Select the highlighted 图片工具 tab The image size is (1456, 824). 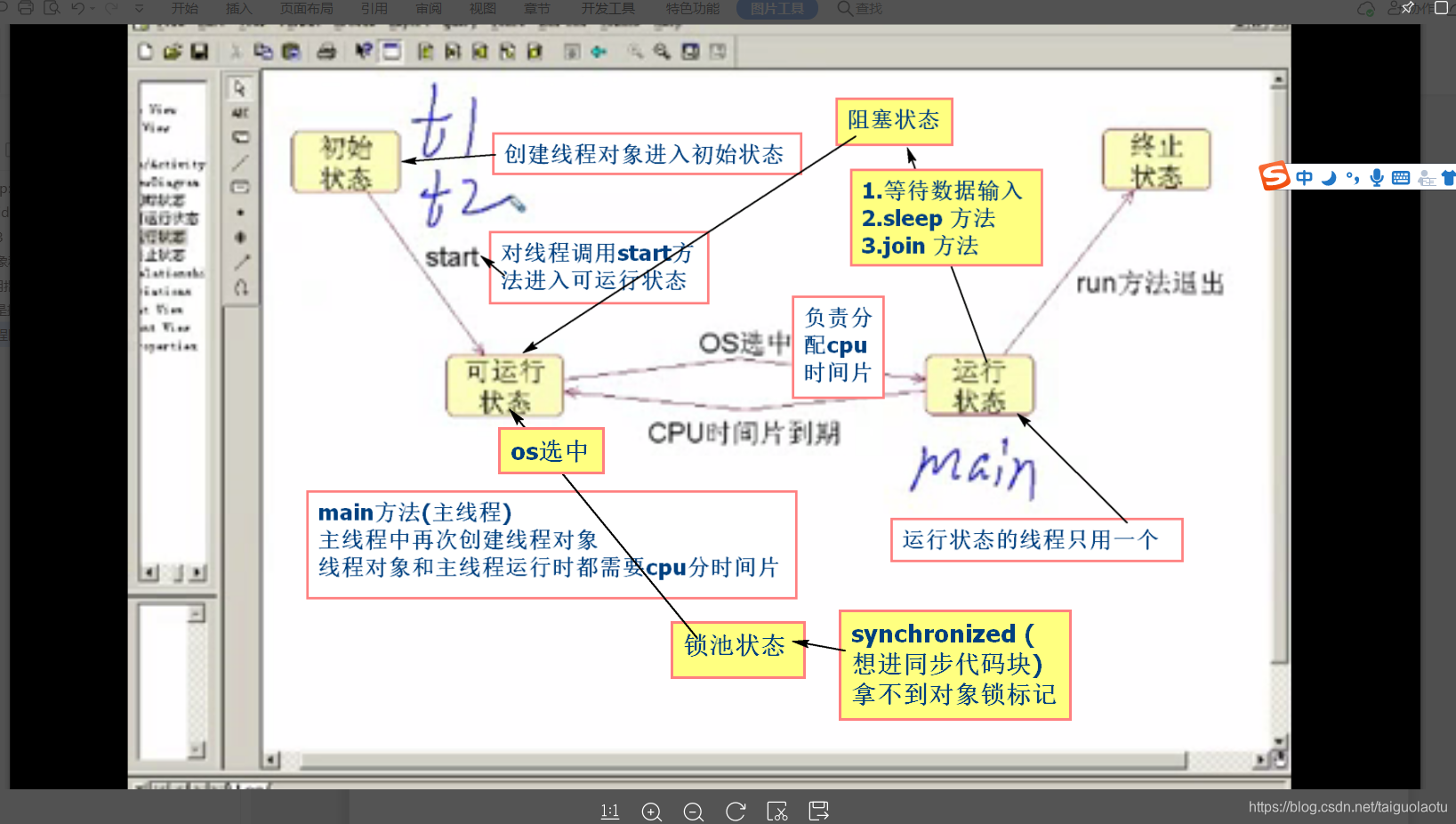[x=776, y=8]
